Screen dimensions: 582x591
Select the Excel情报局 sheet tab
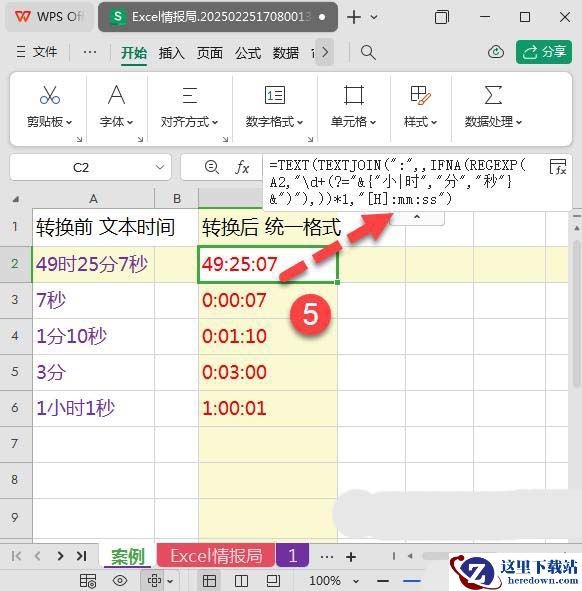coord(216,556)
